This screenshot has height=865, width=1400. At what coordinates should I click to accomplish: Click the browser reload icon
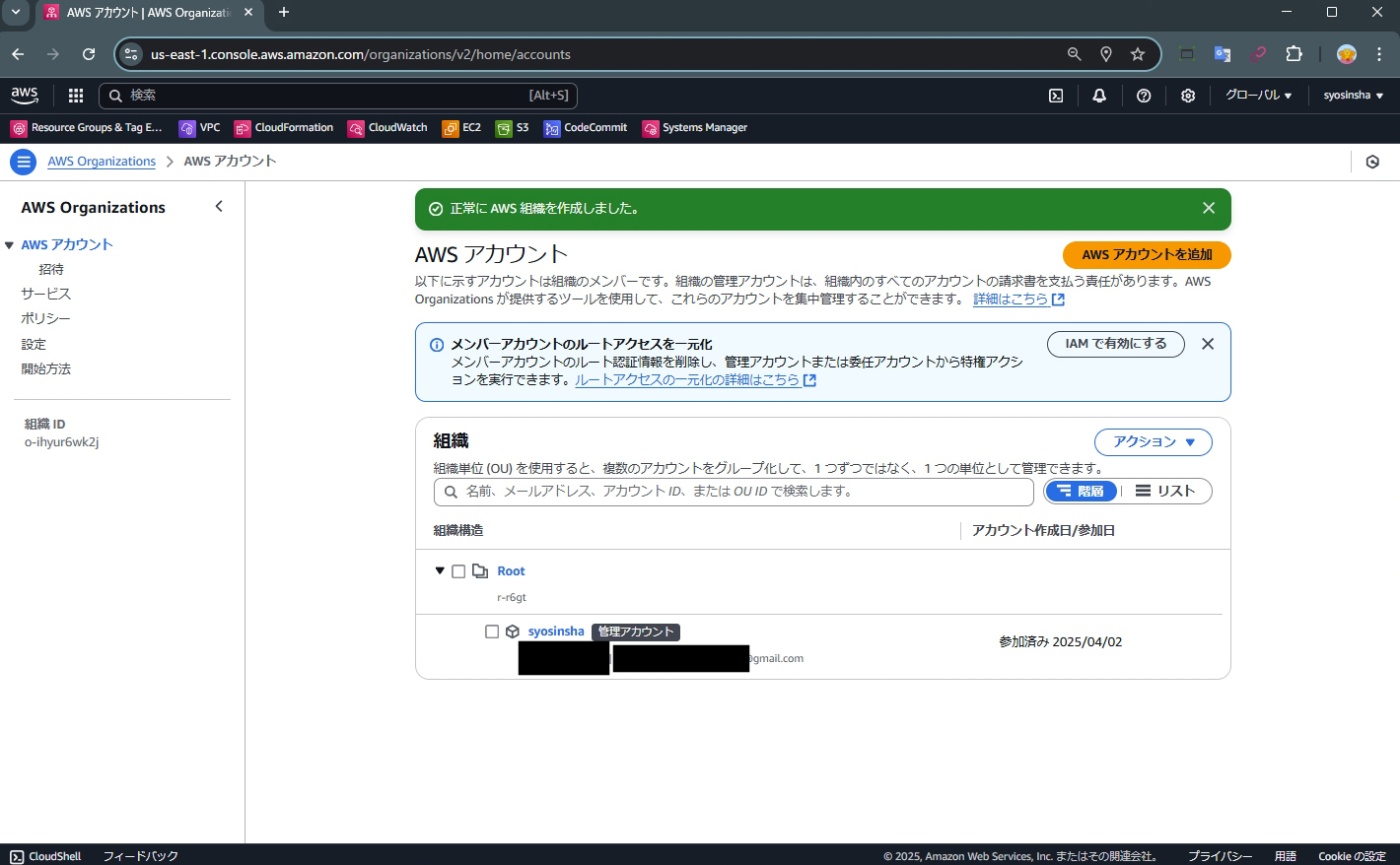coord(89,54)
